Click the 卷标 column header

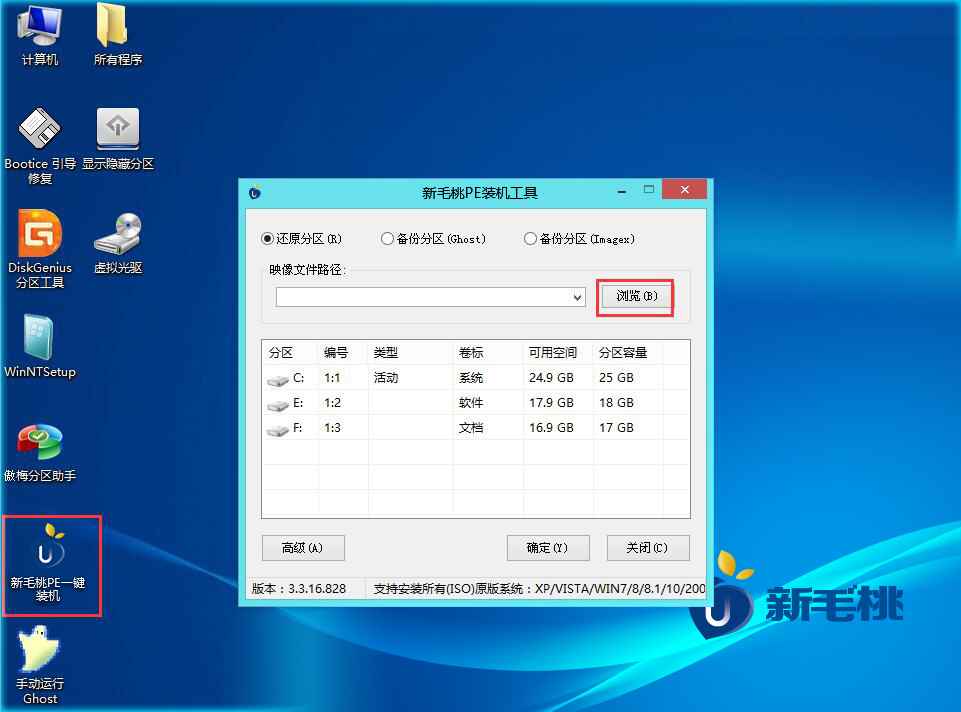coord(488,353)
